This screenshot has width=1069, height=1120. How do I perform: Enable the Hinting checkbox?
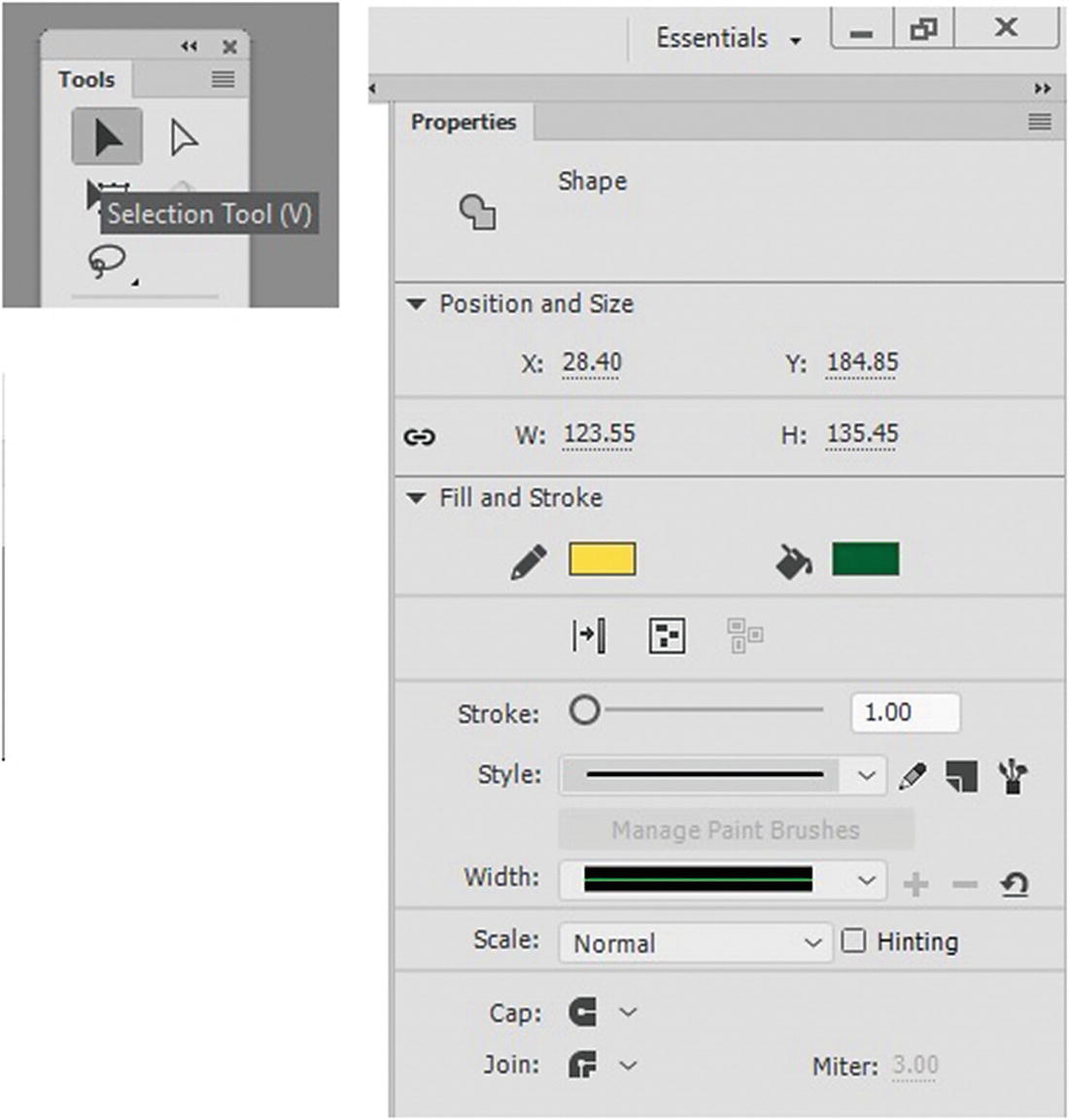(x=853, y=940)
